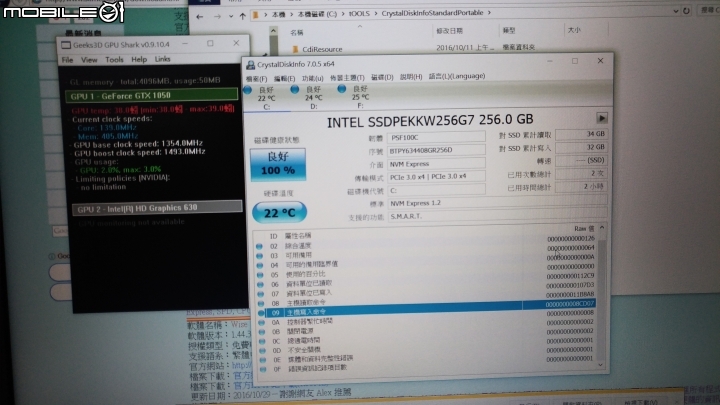Click 本機 breadcrumb in Explorer address bar
The image size is (720, 405).
click(x=278, y=15)
